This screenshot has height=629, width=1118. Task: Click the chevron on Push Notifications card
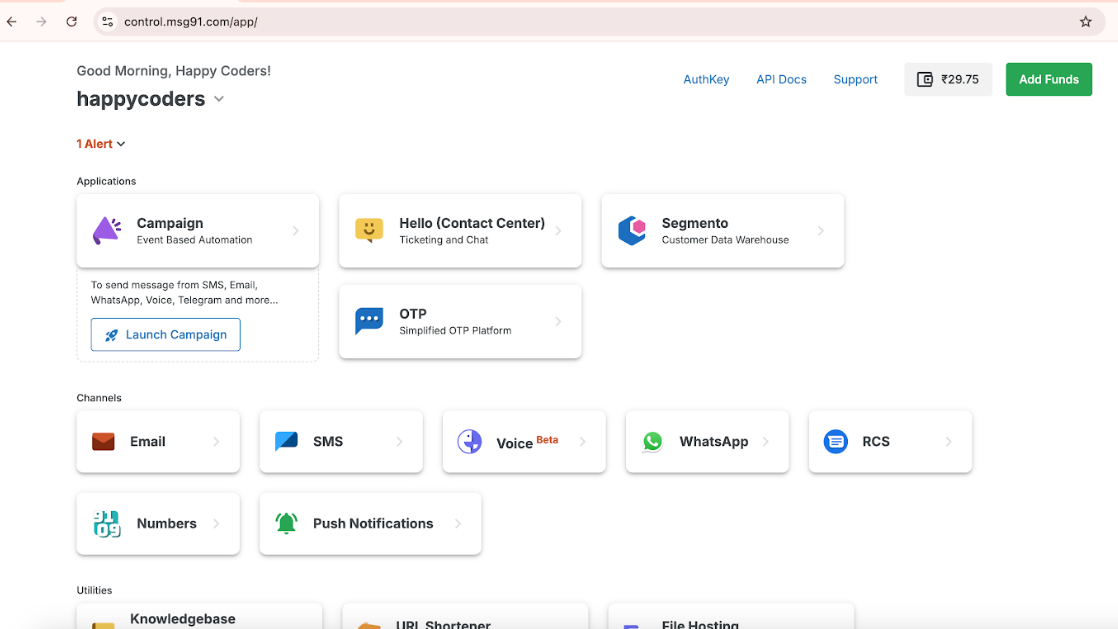pyautogui.click(x=458, y=523)
